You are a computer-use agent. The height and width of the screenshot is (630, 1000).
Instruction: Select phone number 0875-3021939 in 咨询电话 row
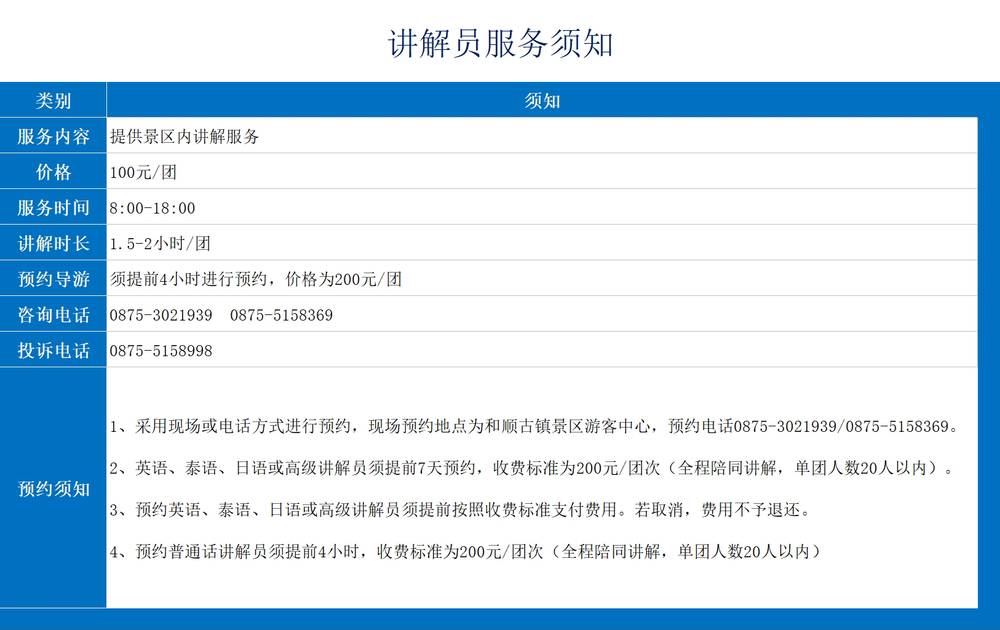161,315
